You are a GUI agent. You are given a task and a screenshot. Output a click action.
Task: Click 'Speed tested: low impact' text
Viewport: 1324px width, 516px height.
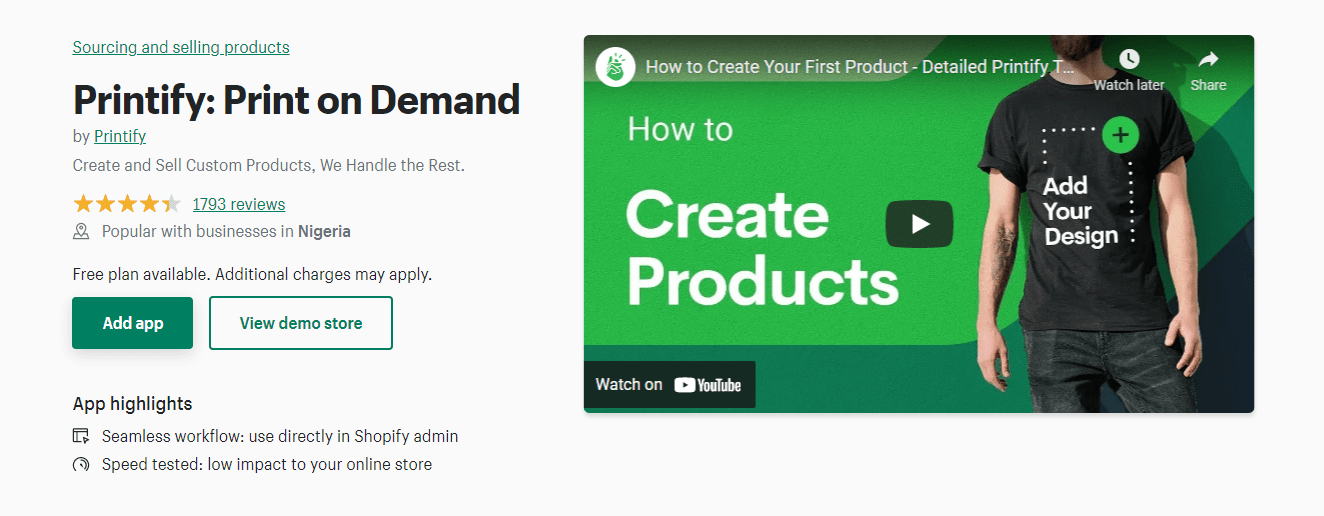[x=267, y=464]
